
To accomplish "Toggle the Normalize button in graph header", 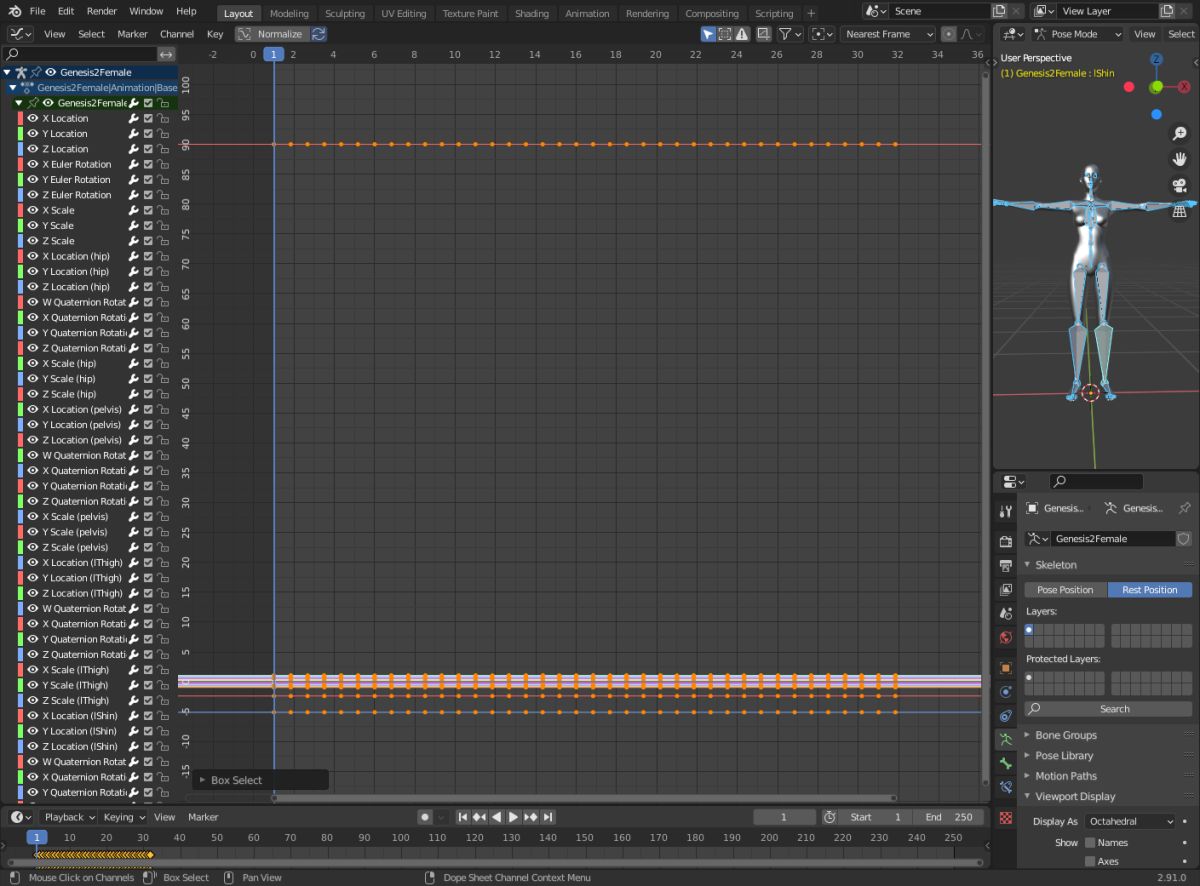I will (271, 34).
